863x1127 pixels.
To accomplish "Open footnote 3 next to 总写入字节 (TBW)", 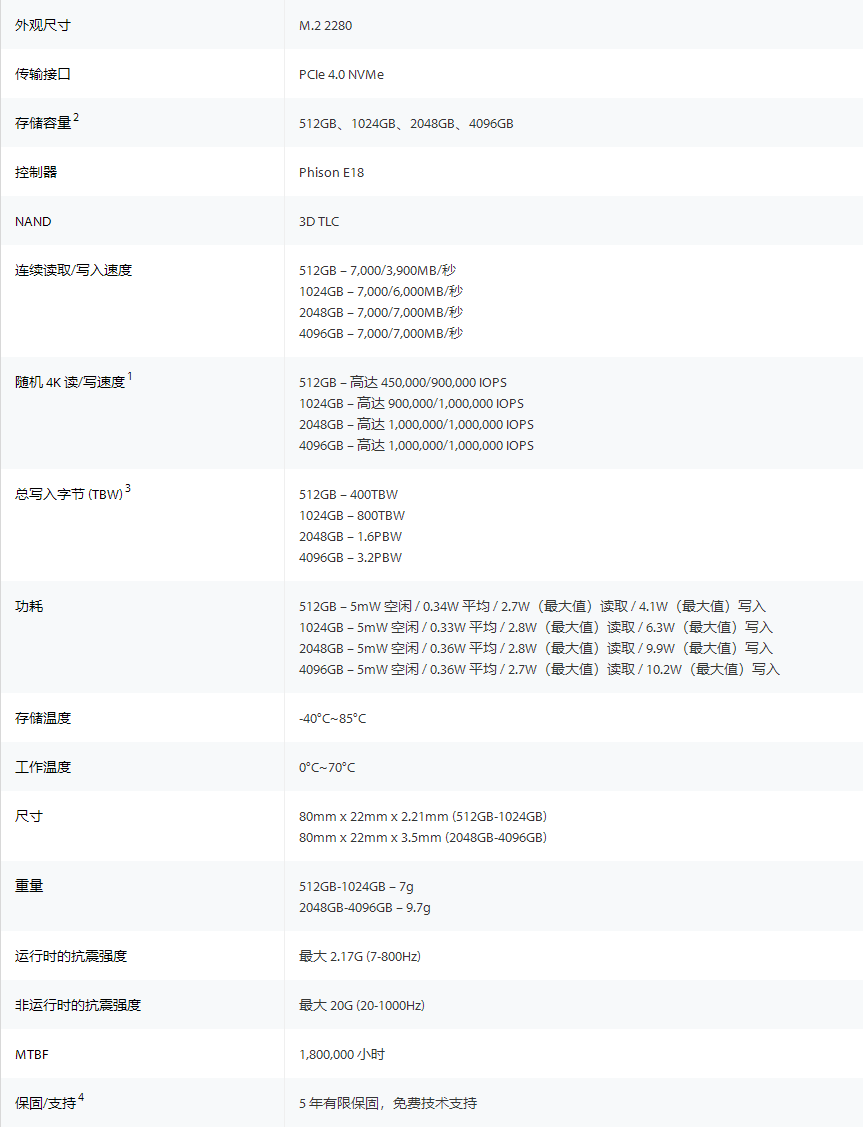I will (128, 489).
